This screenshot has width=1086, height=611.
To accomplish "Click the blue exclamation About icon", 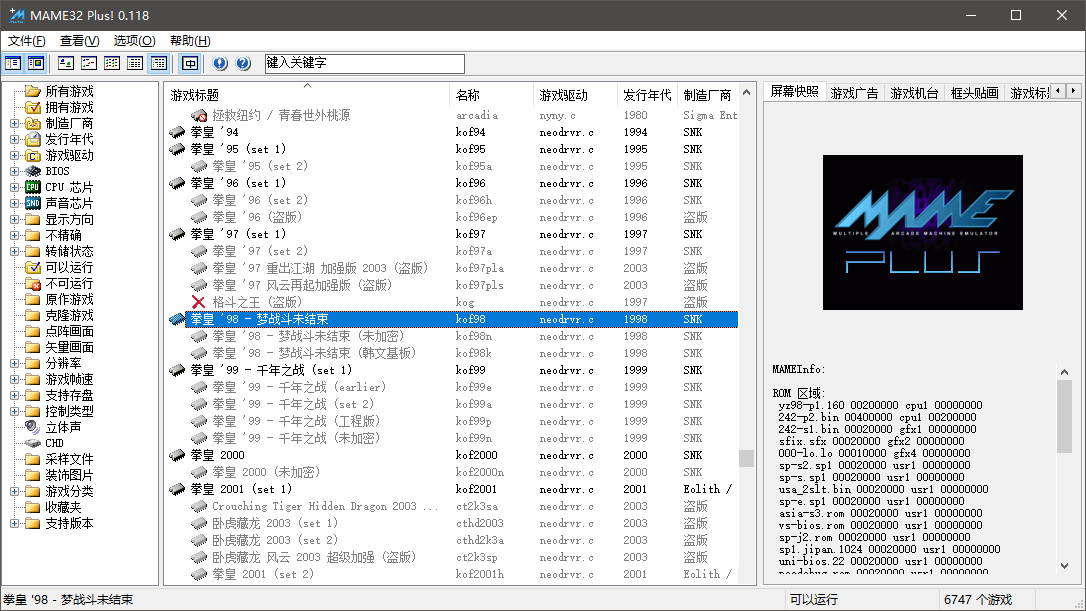I will pyautogui.click(x=220, y=64).
